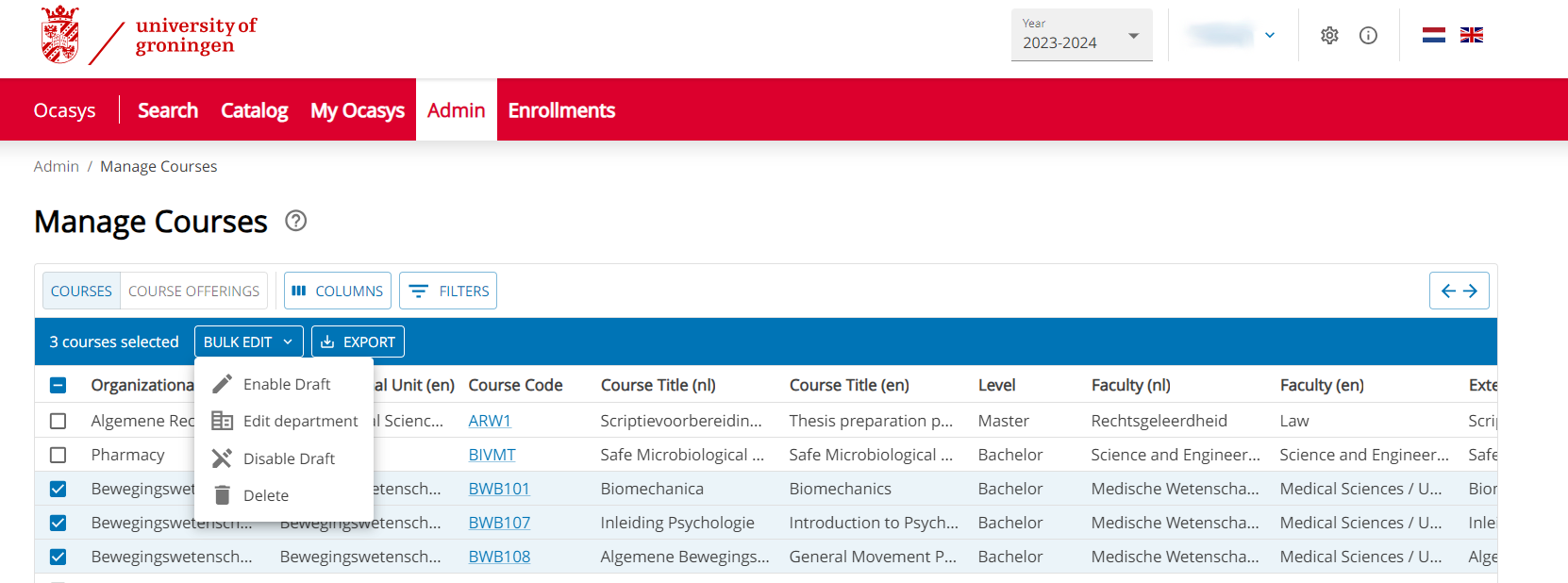Open the info circle icon in header
The width and height of the screenshot is (1568, 583).
coord(1368,36)
